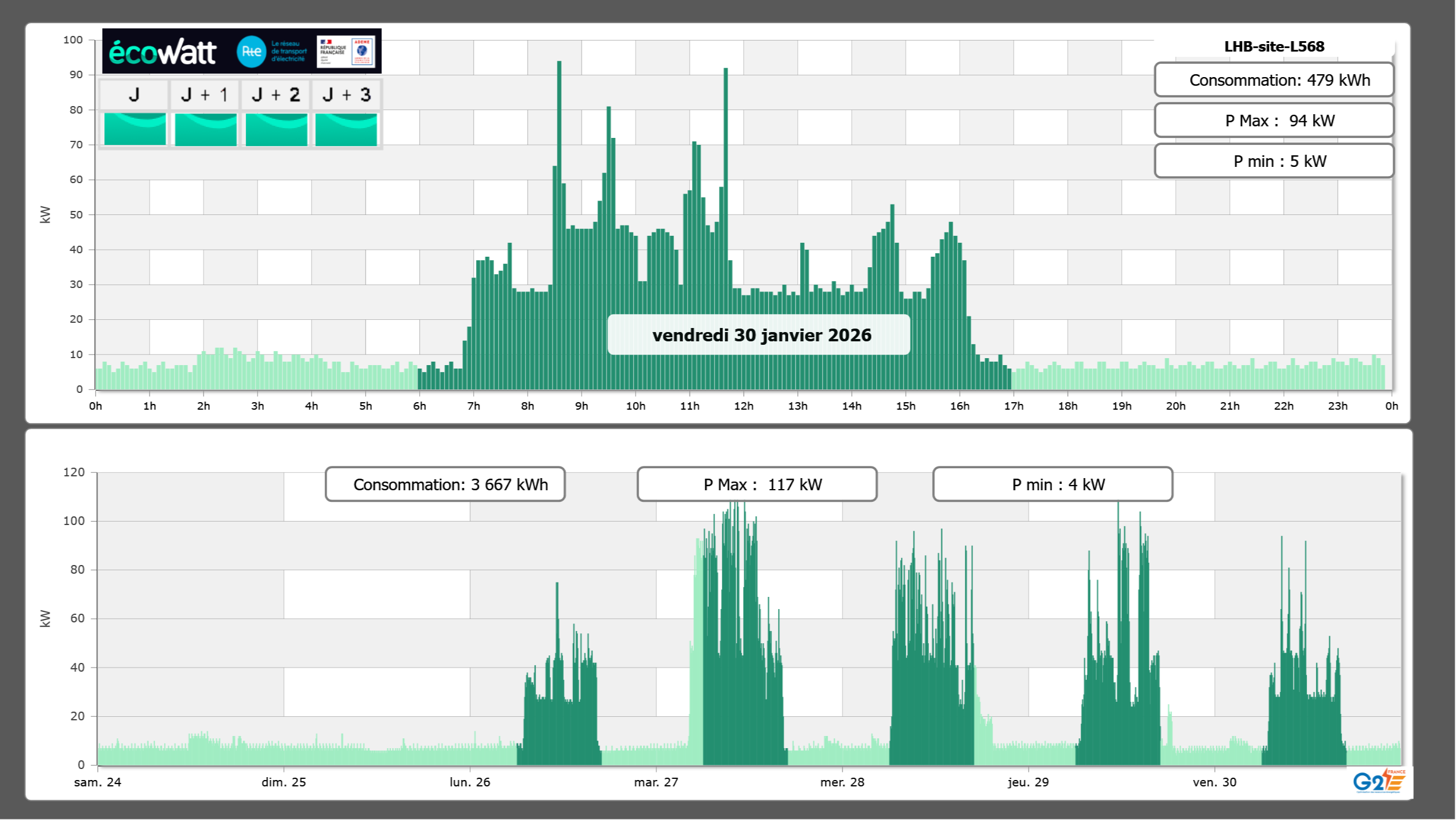The height and width of the screenshot is (820, 1456).
Task: Click the écowatt logo
Action: pos(163,52)
